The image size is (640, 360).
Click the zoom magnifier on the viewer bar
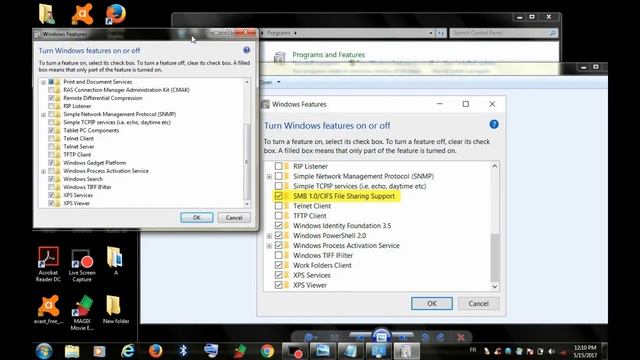tap(309, 337)
